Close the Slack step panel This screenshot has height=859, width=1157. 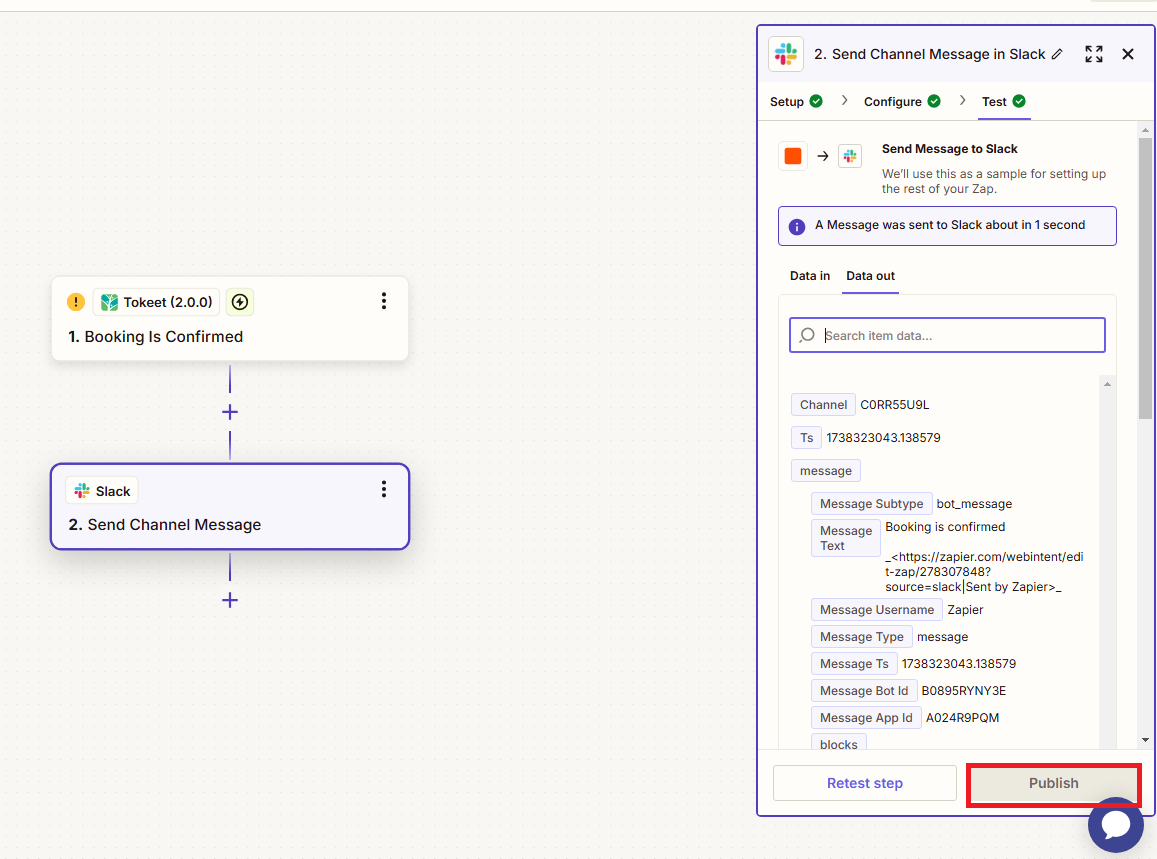(1127, 54)
